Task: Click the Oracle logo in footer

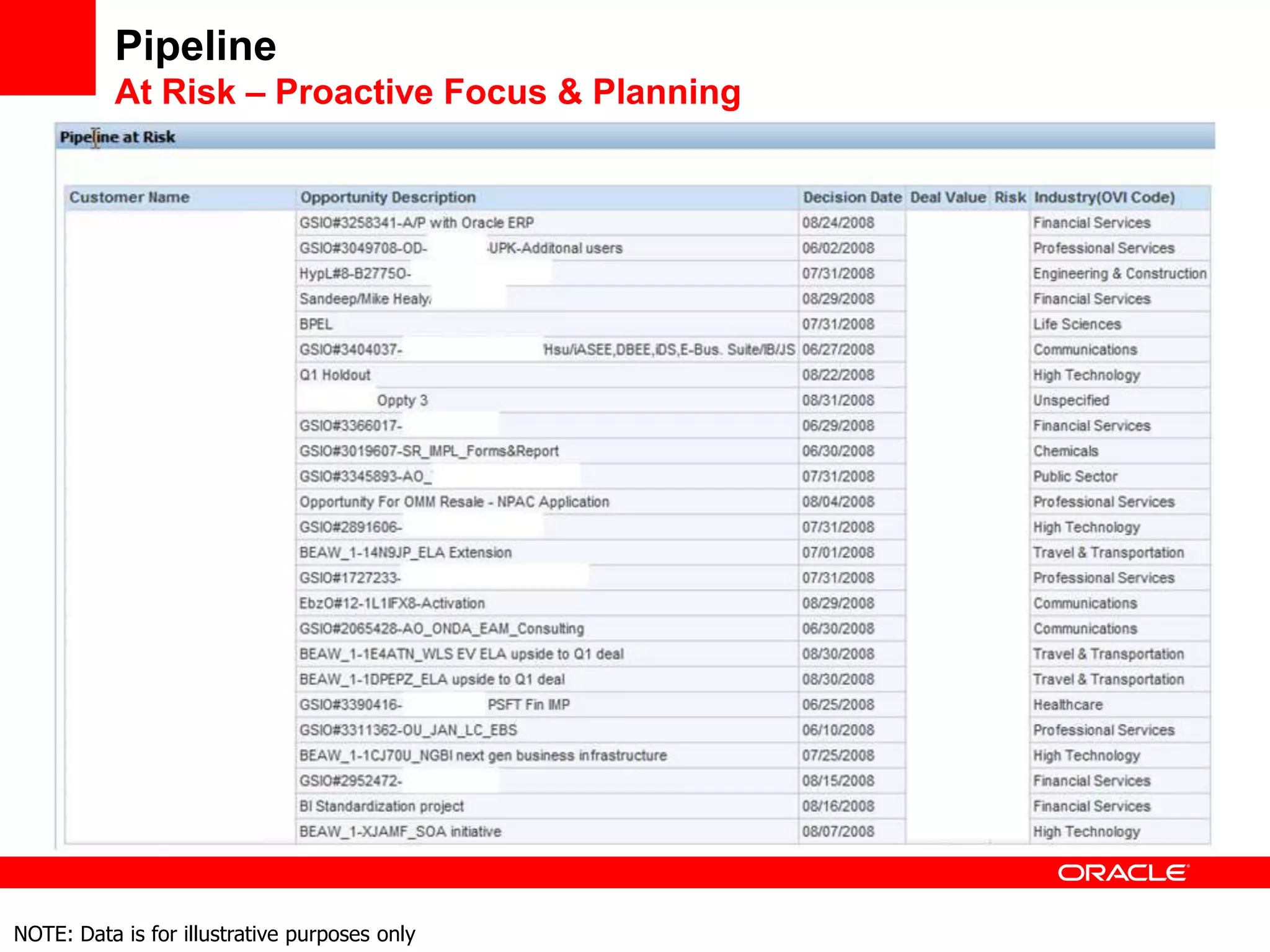Action: 1122,873
